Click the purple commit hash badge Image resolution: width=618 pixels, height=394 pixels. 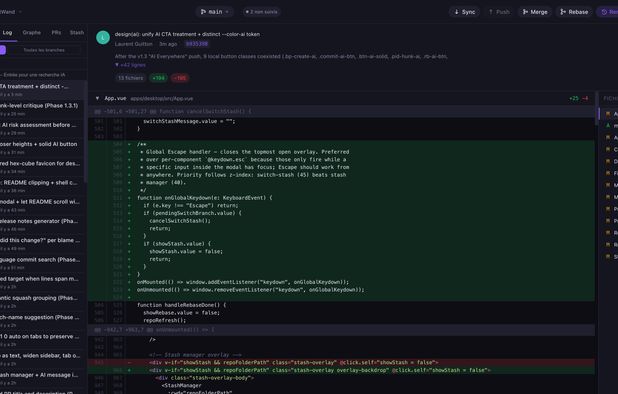(x=197, y=44)
